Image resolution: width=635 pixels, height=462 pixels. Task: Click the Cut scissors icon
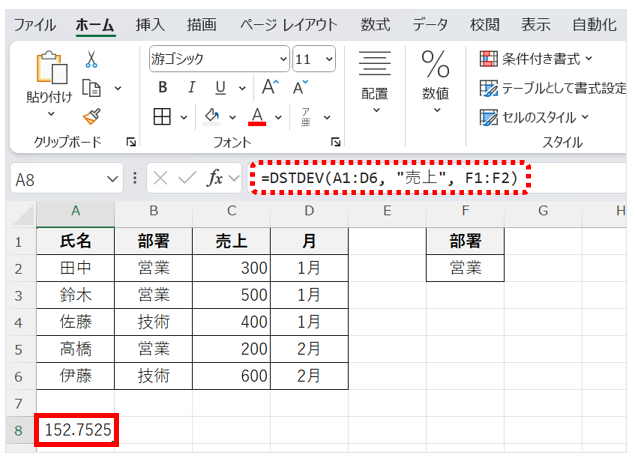click(91, 59)
